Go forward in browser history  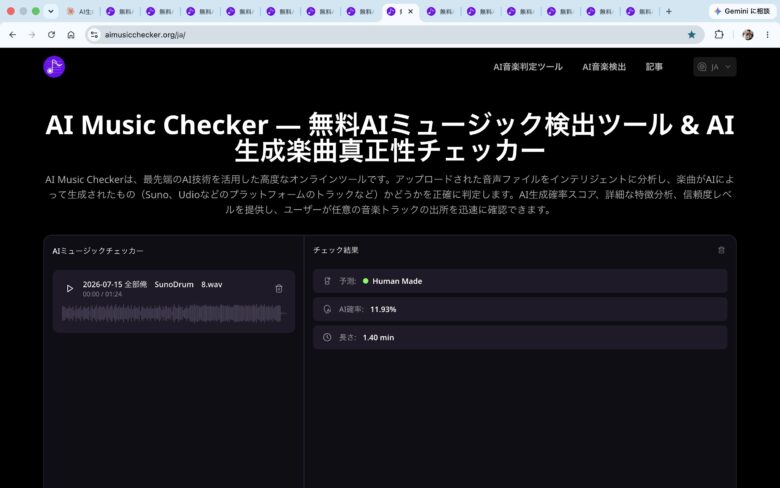pyautogui.click(x=32, y=35)
